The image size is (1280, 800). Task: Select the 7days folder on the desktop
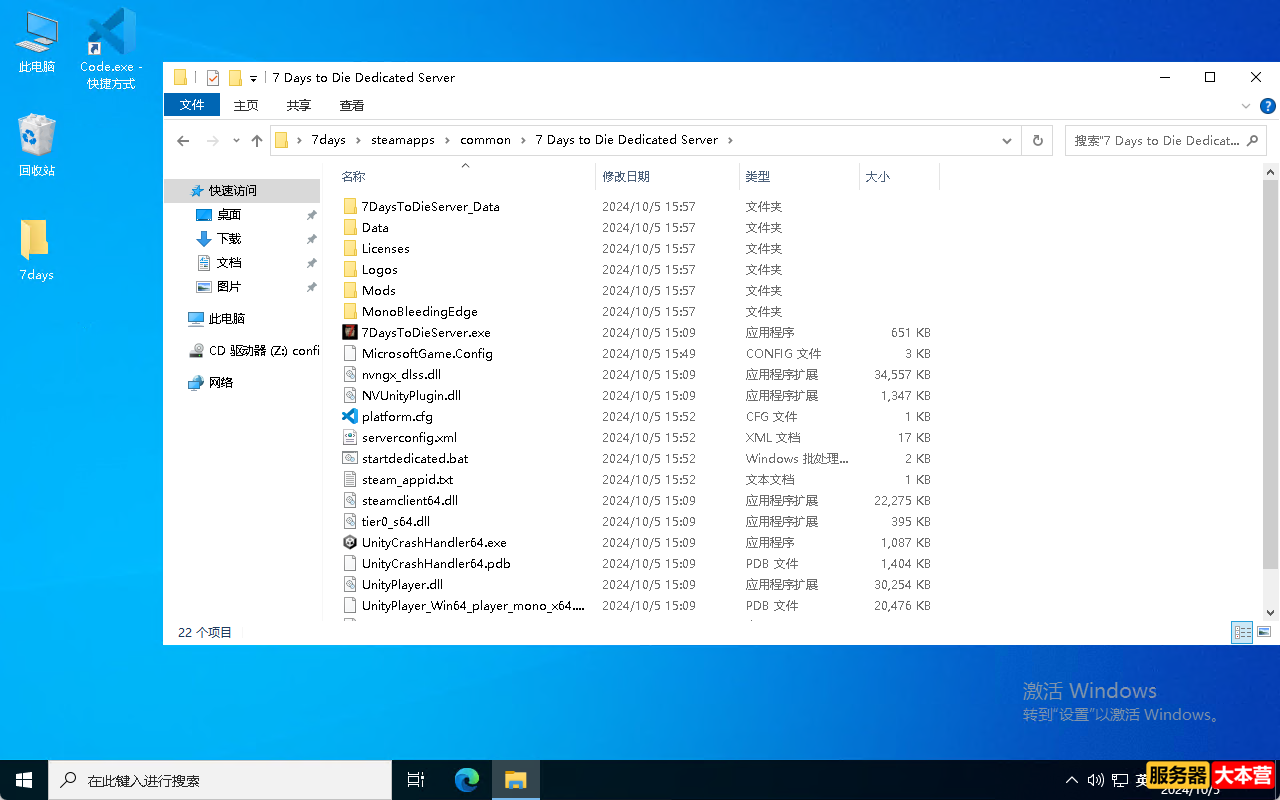[36, 249]
